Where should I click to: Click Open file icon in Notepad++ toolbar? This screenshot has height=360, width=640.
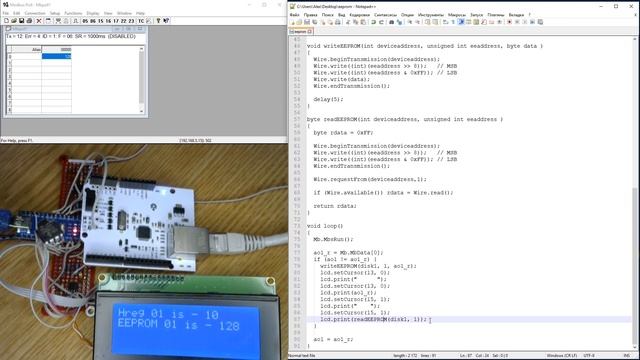pyautogui.click(x=300, y=22)
